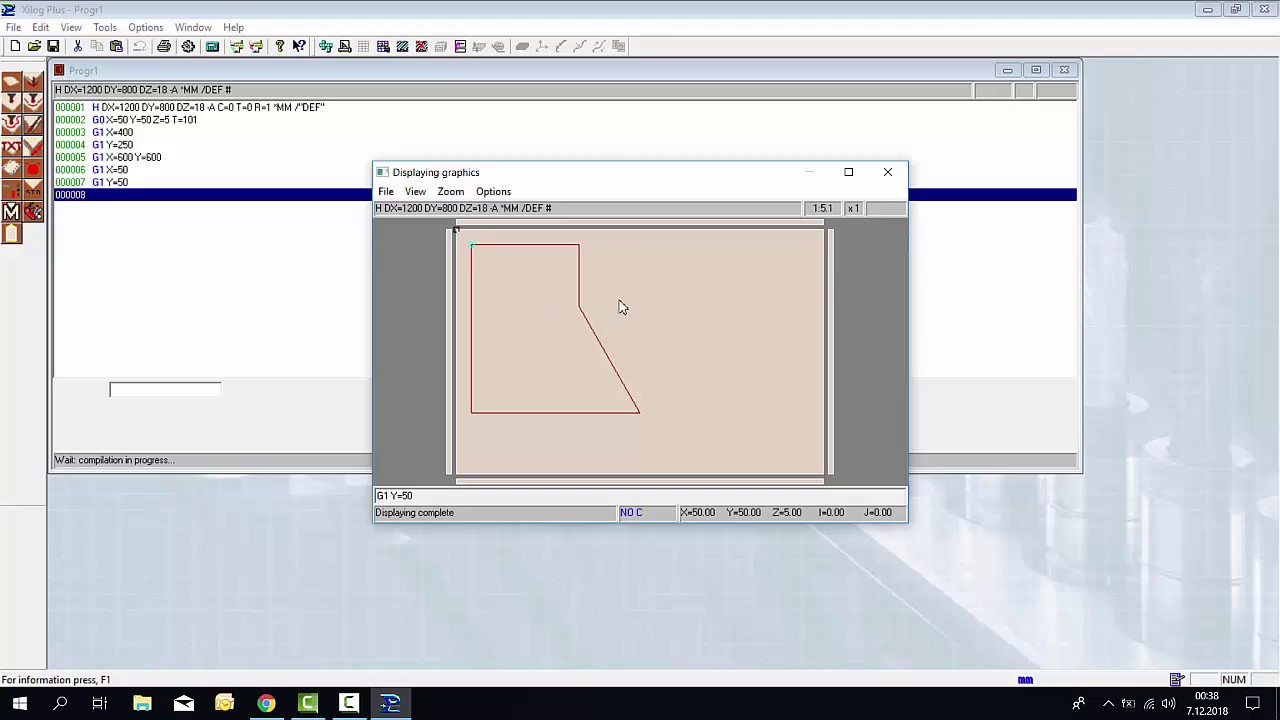The height and width of the screenshot is (720, 1280).
Task: Maximize the Displaying graphics window
Action: pyautogui.click(x=848, y=172)
